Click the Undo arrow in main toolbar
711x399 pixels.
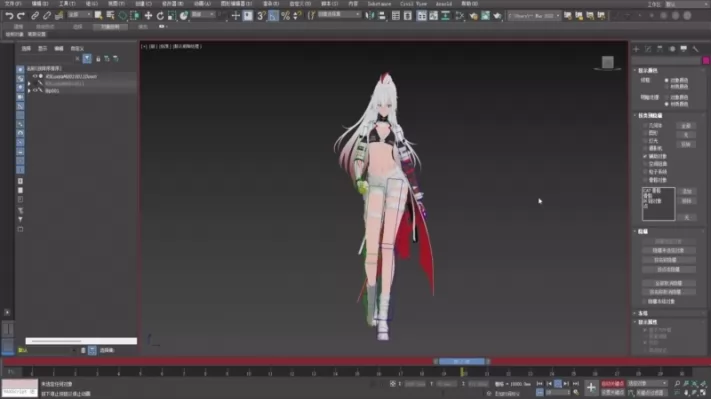coord(9,16)
